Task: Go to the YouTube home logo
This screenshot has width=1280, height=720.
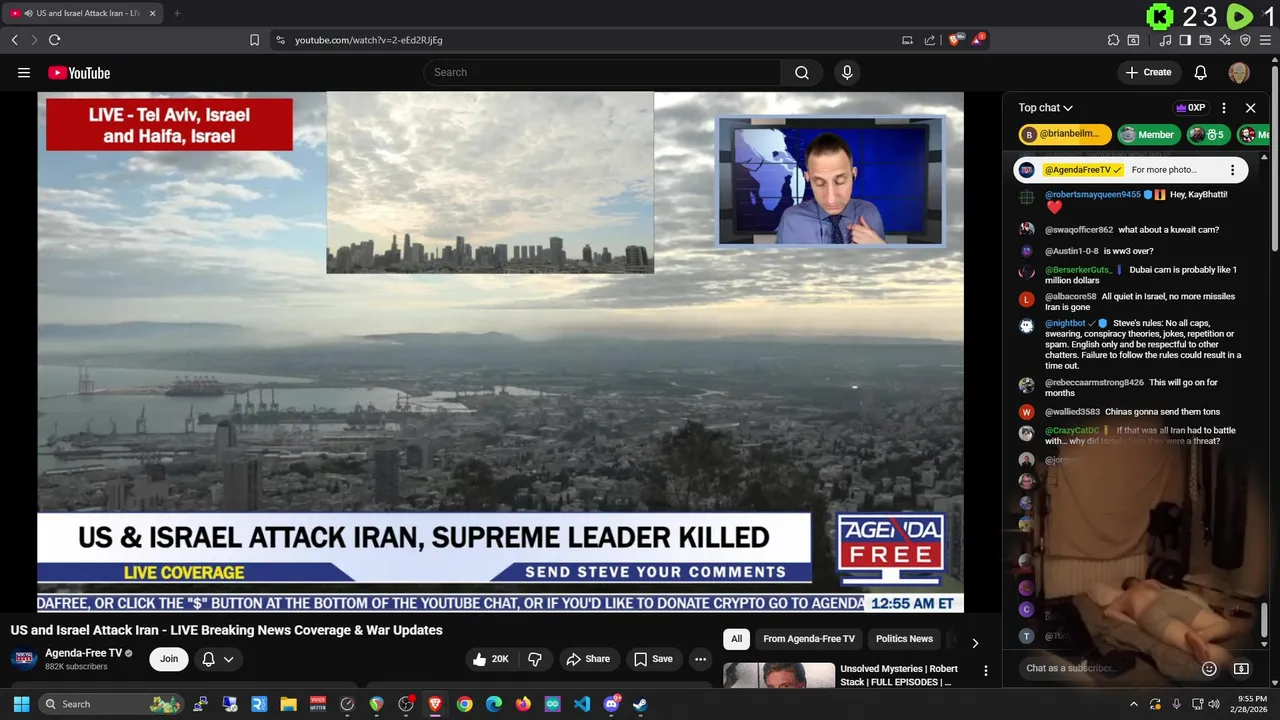Action: pyautogui.click(x=79, y=72)
